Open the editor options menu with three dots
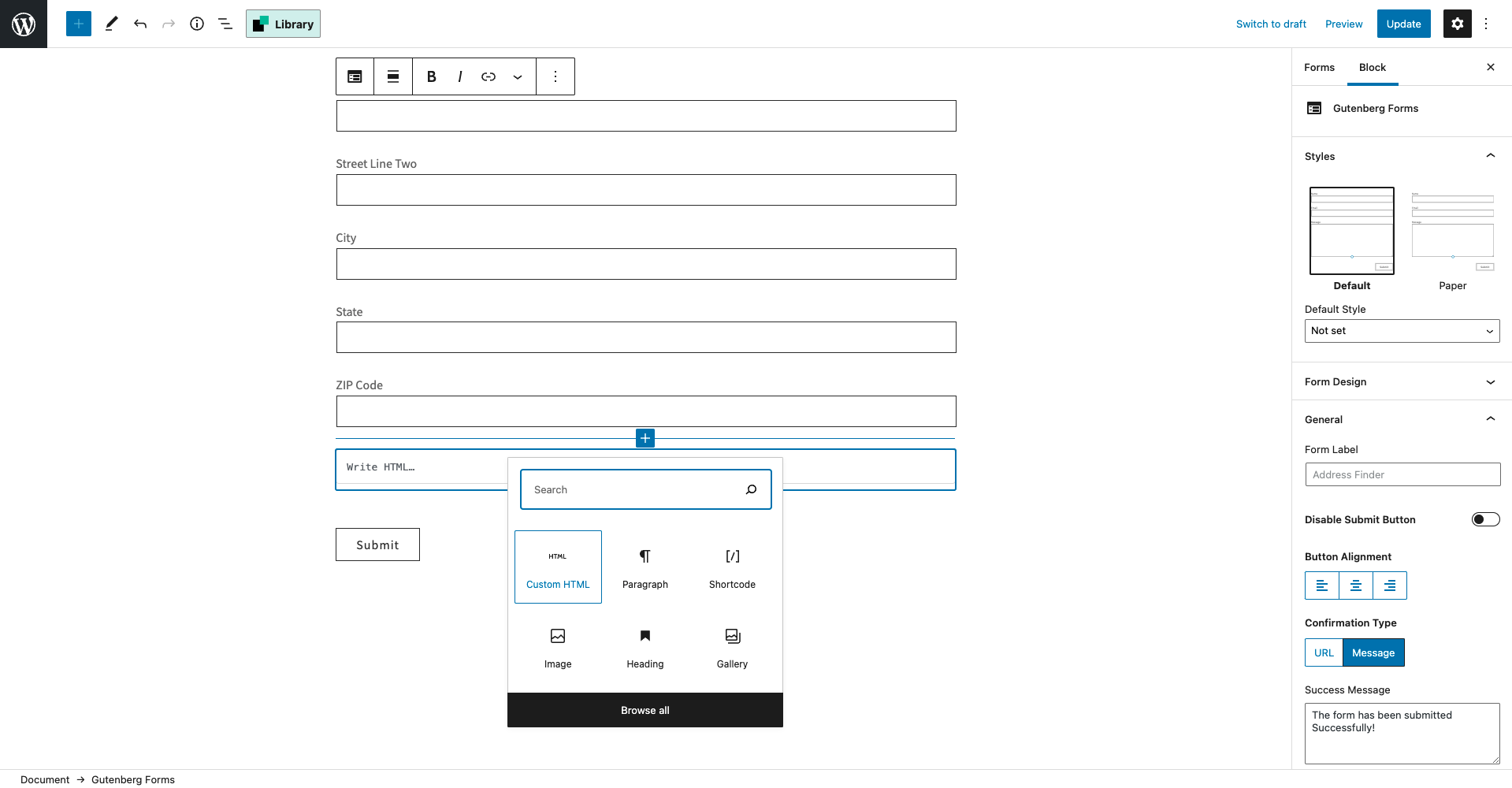 coord(1486,24)
